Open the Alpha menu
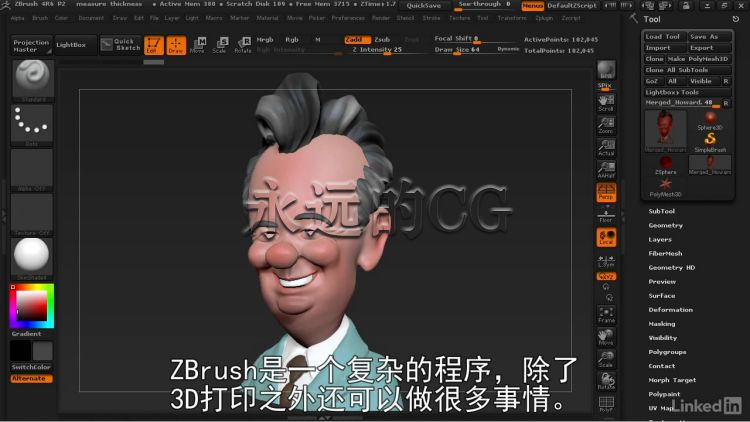The height and width of the screenshot is (422, 750). click(18, 18)
